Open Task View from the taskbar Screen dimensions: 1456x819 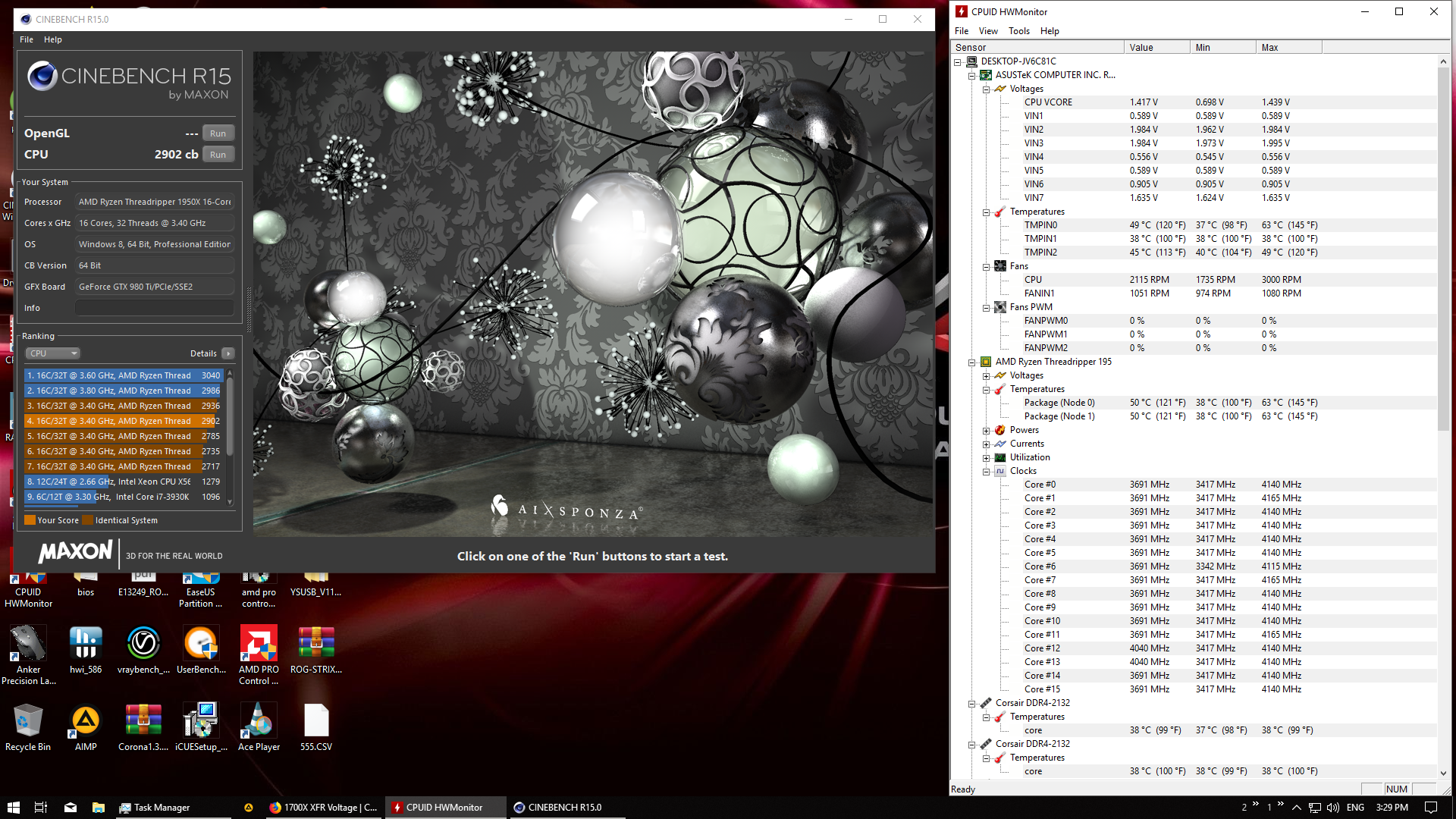click(x=41, y=808)
